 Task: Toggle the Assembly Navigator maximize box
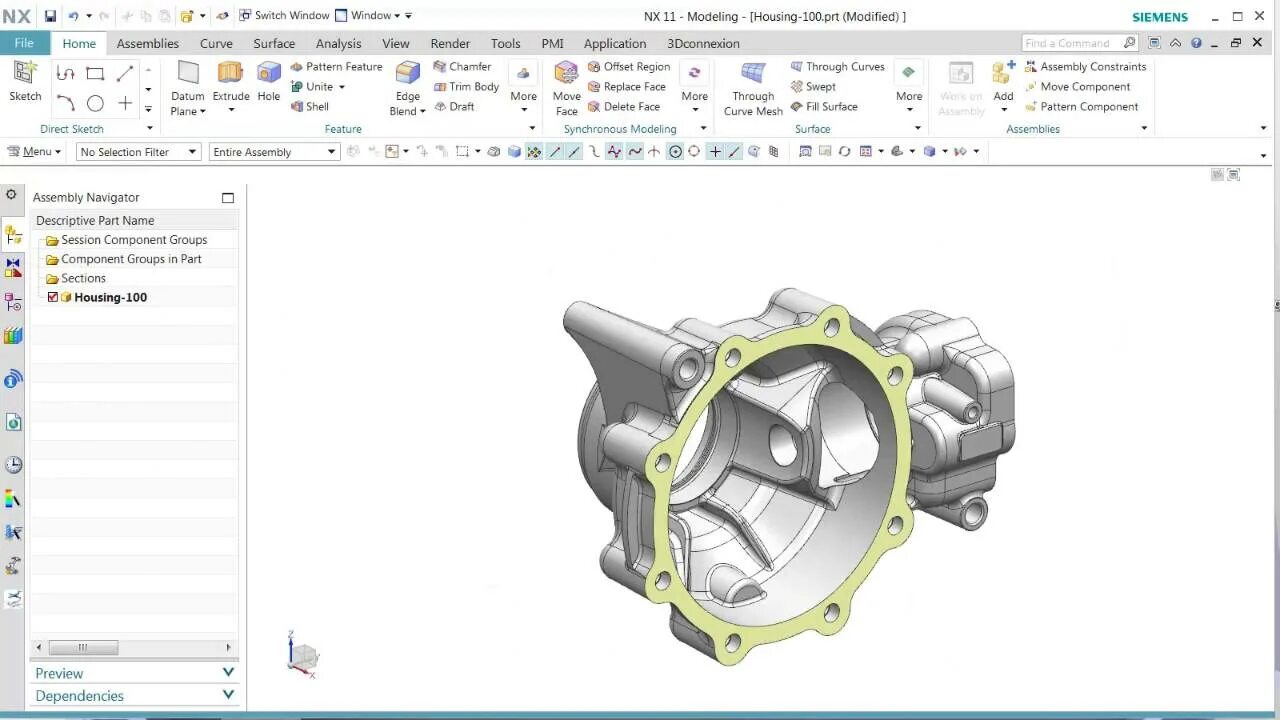tap(228, 198)
